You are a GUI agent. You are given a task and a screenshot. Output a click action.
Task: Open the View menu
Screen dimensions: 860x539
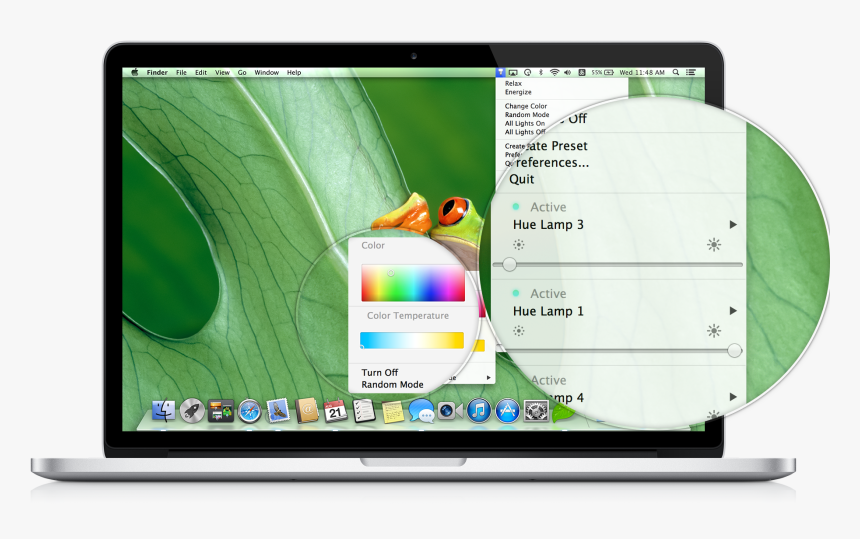(222, 72)
